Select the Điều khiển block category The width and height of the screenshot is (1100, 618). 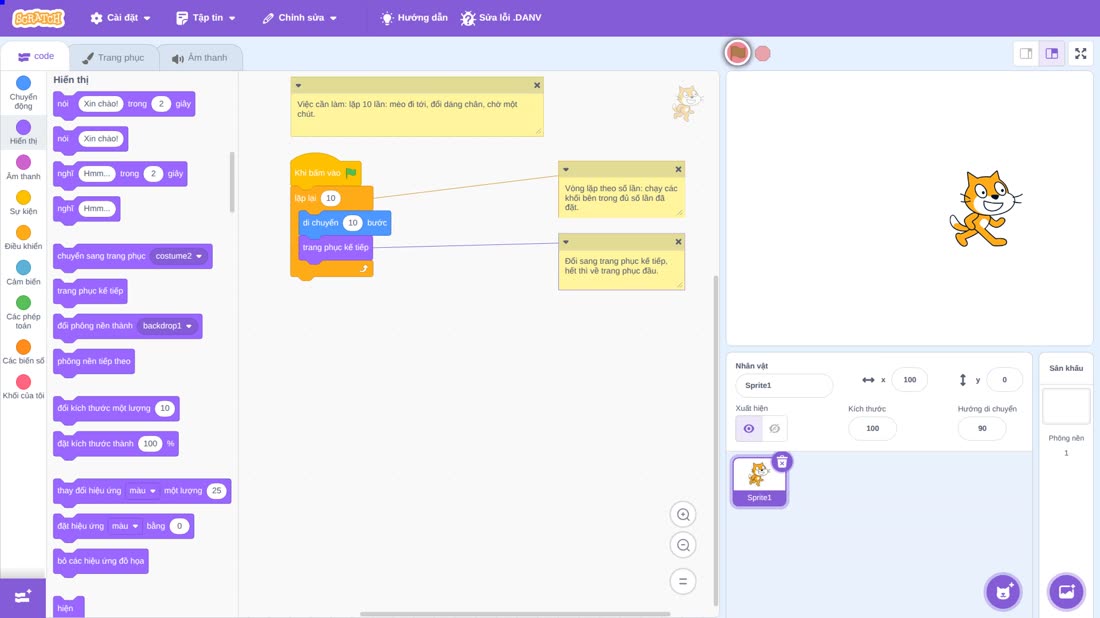coord(23,237)
